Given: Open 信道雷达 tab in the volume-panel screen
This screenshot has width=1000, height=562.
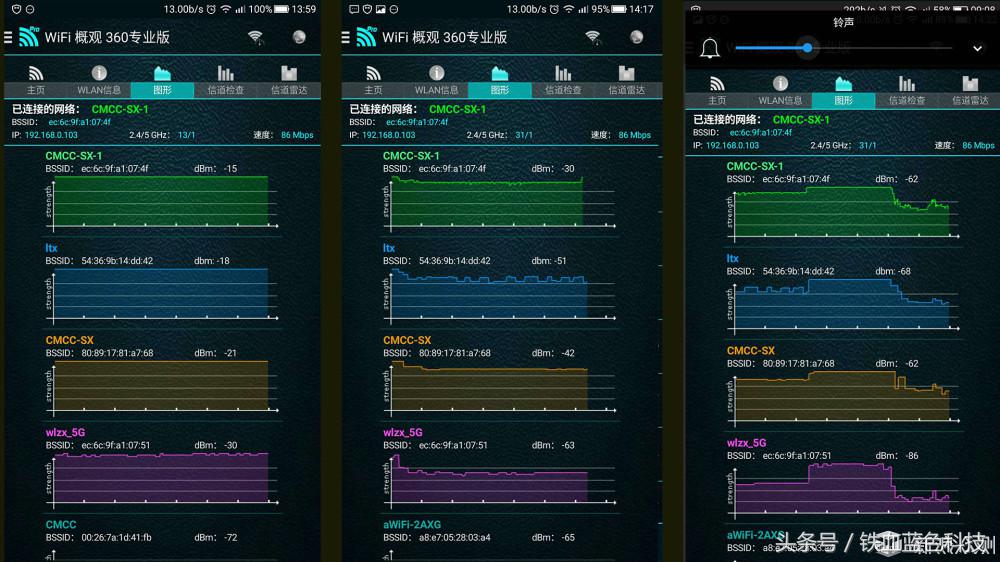Looking at the screenshot, I should pyautogui.click(x=970, y=91).
